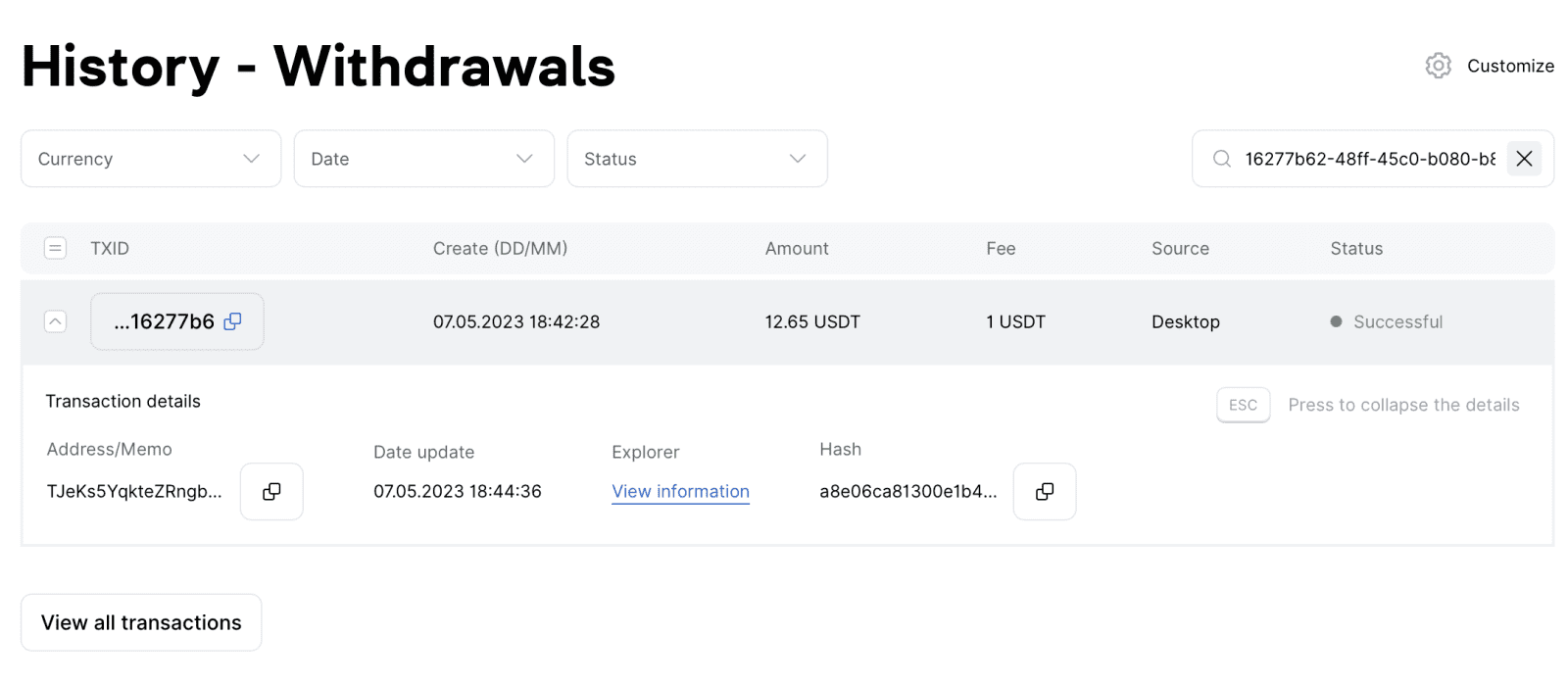This screenshot has width=1568, height=685.
Task: Open the Currency filter dropdown
Action: (151, 159)
